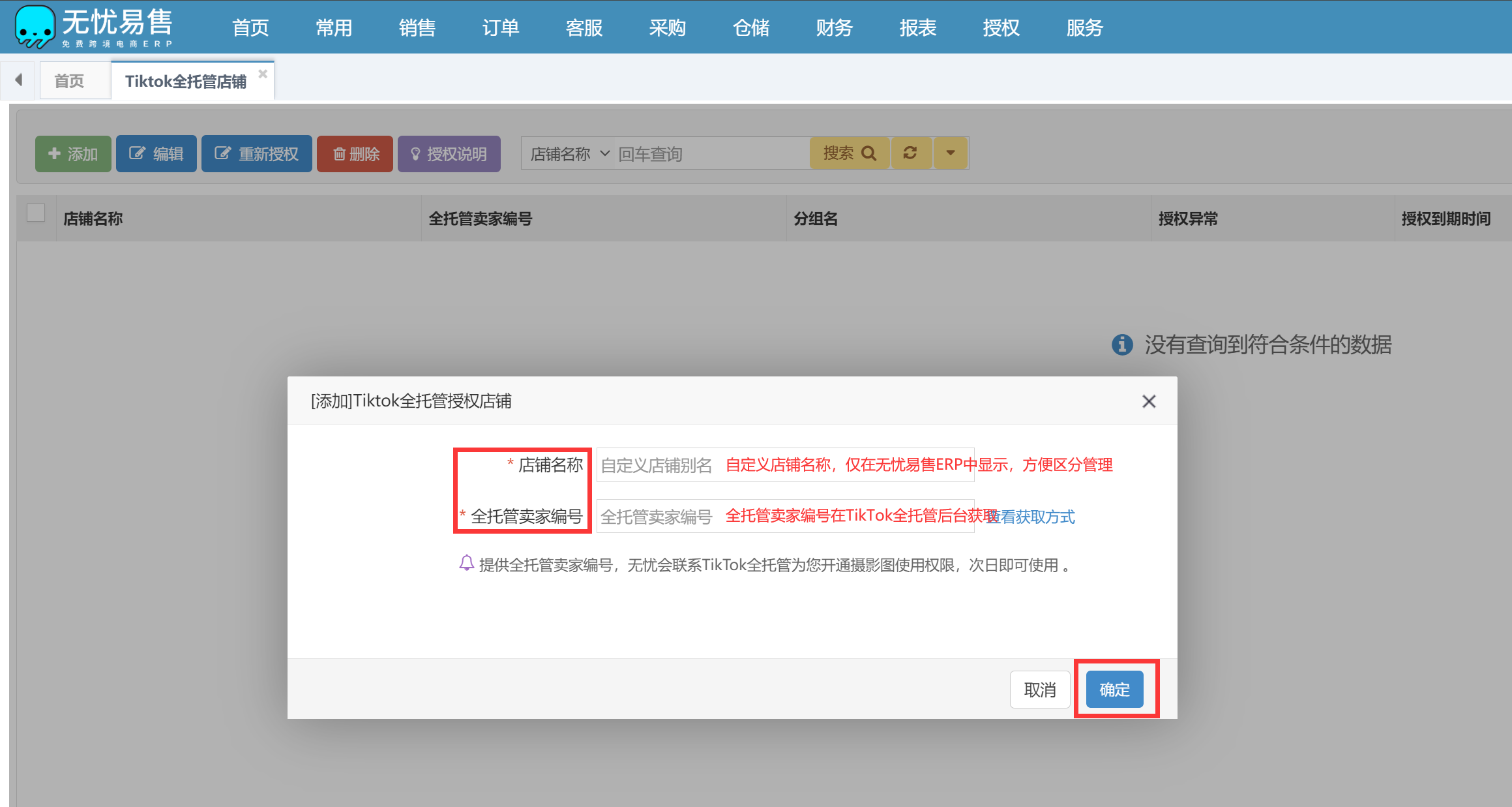Screen dimensions: 1512x807
Task: Open the dropdown arrow beside refresh
Action: tap(951, 153)
